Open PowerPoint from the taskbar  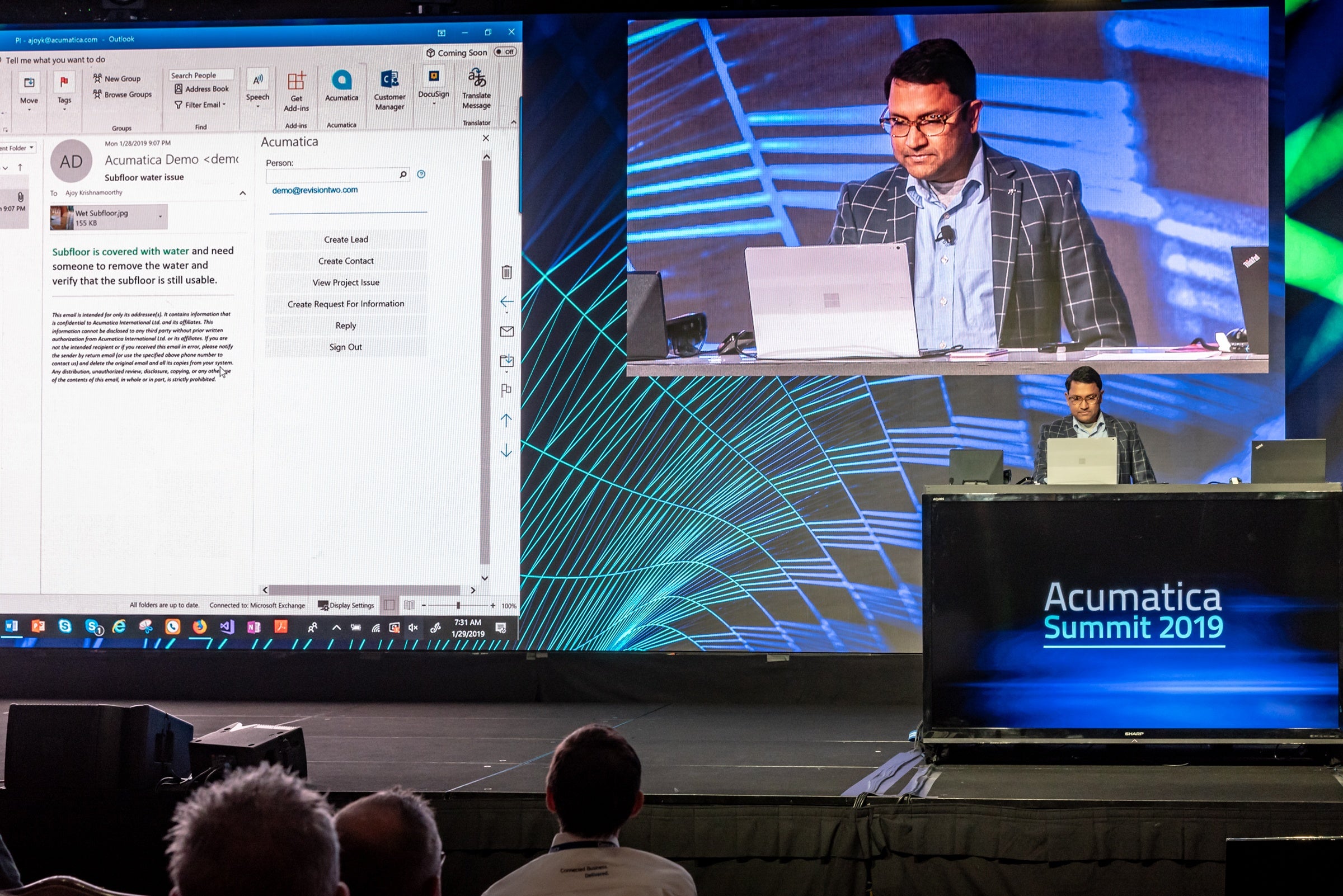tap(37, 626)
